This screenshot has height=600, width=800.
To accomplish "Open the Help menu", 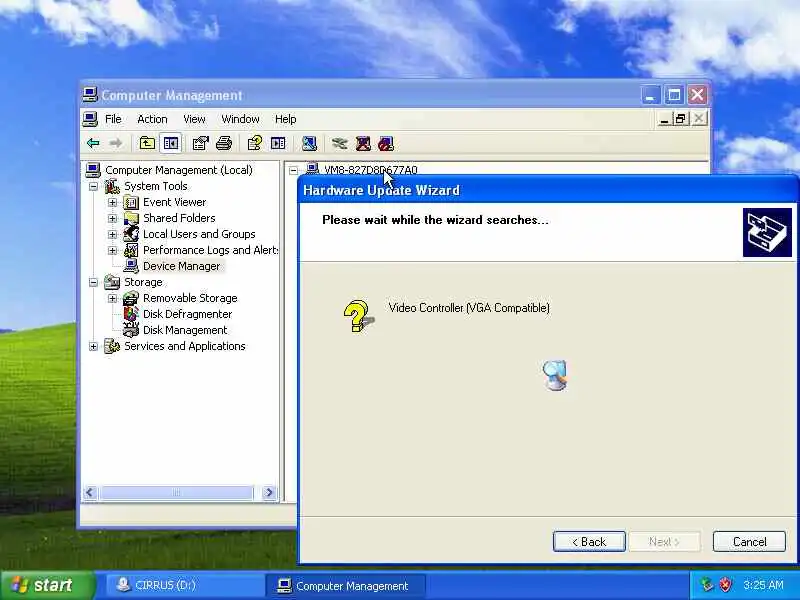I will click(x=286, y=119).
